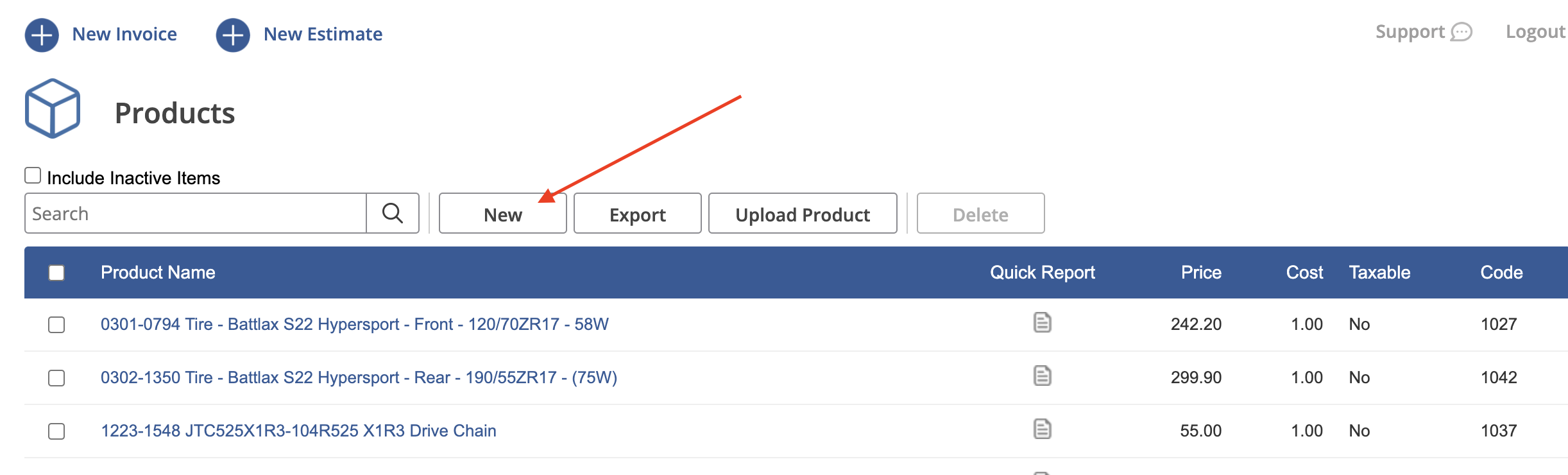The image size is (1568, 475).
Task: Open quick report for Battlax Front tire
Action: coord(1043,323)
